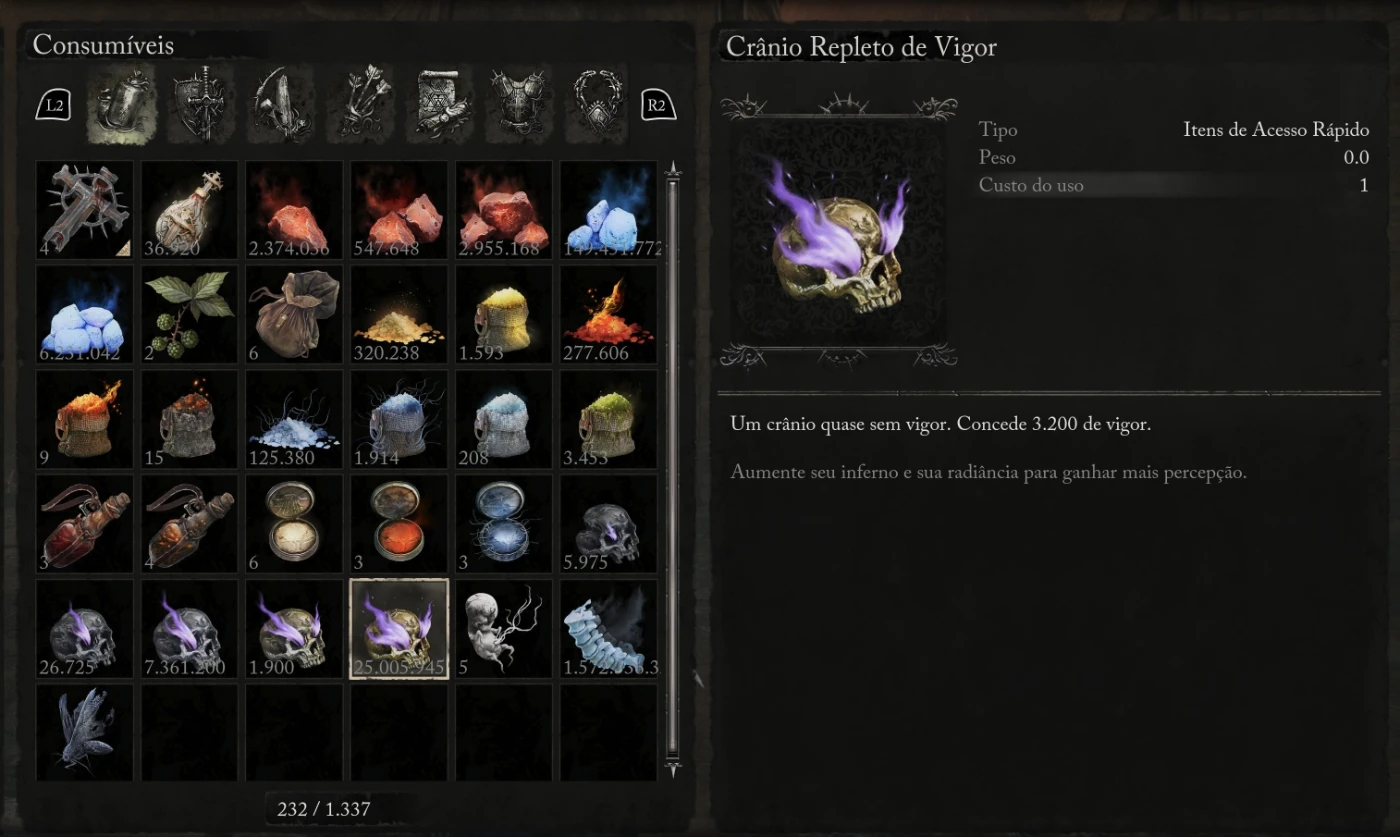
Task: Open the ring amulet category tab
Action: 598,103
